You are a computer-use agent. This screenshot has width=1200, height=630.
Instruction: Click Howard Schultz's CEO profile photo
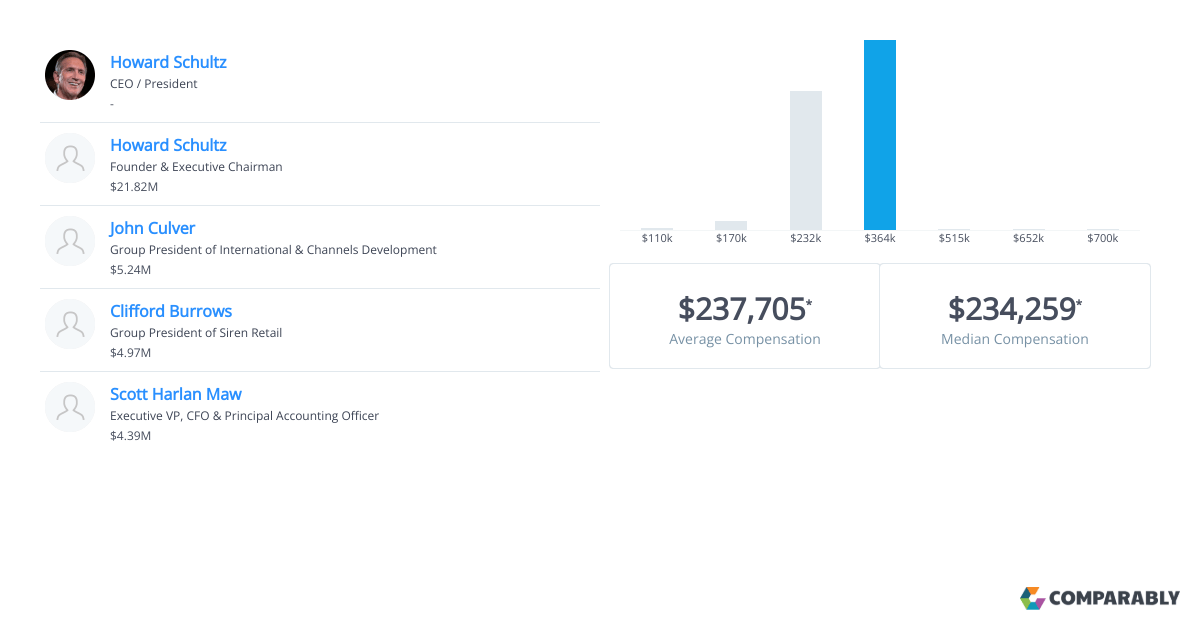click(70, 74)
